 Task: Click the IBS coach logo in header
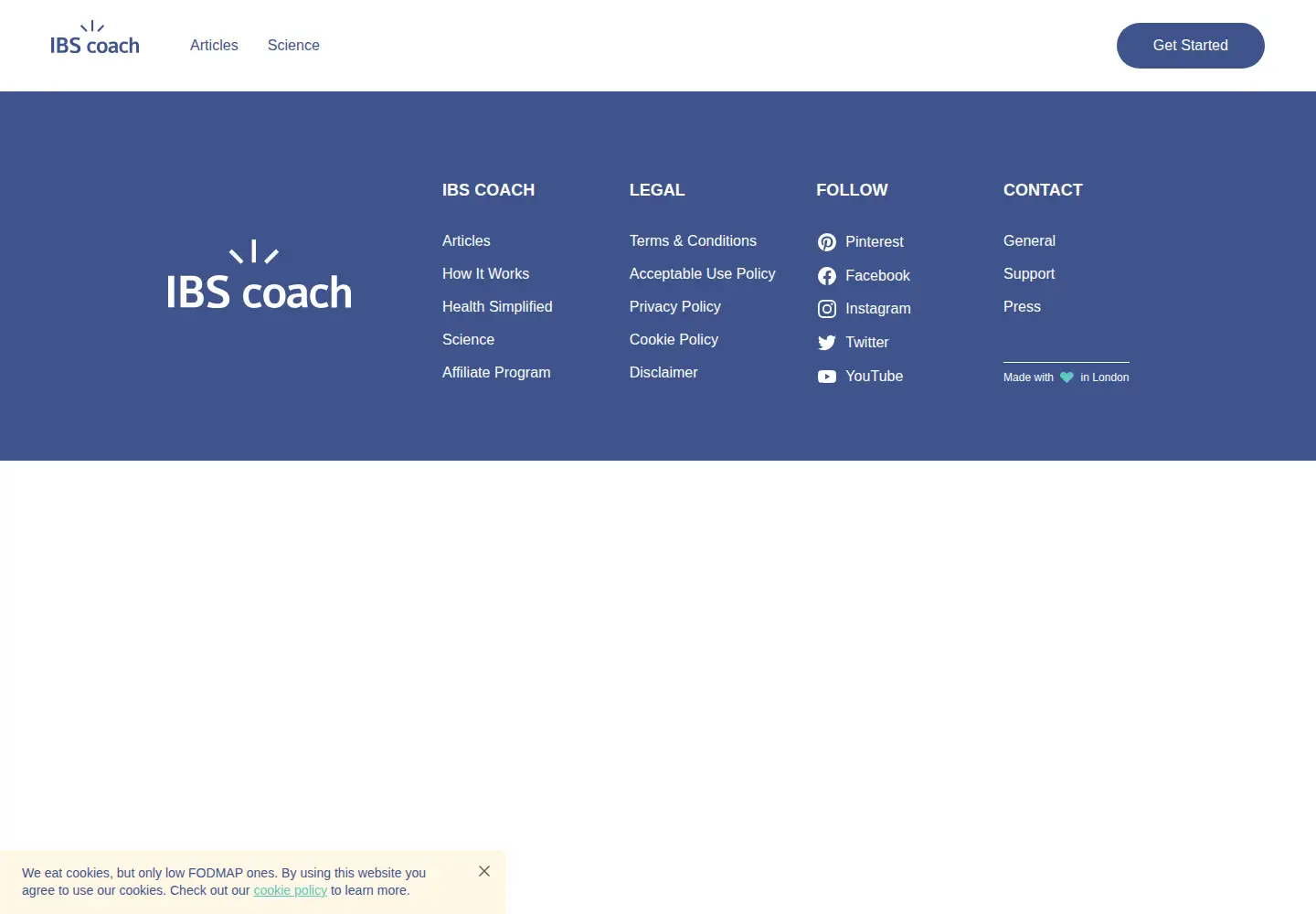tap(95, 39)
